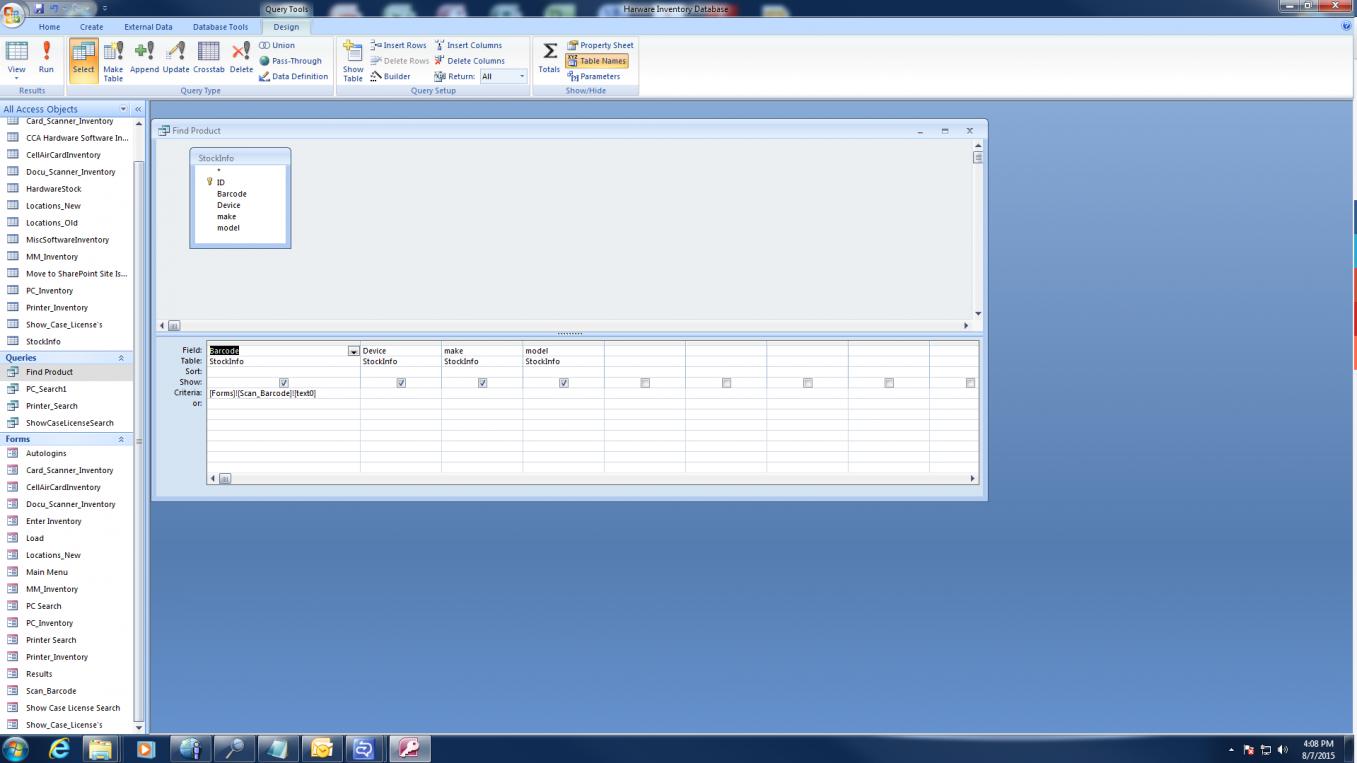The height and width of the screenshot is (763, 1357).
Task: Uncheck Show for the Device column
Action: click(x=401, y=383)
